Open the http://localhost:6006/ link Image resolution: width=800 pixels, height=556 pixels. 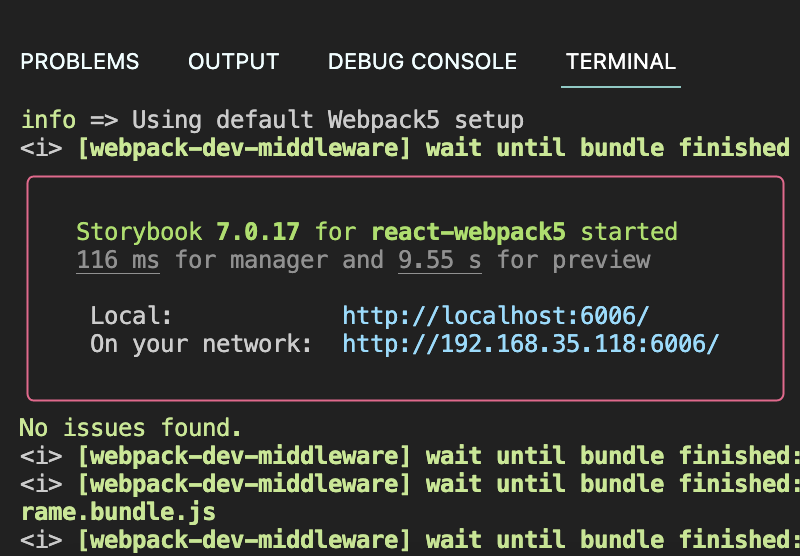[x=495, y=315]
